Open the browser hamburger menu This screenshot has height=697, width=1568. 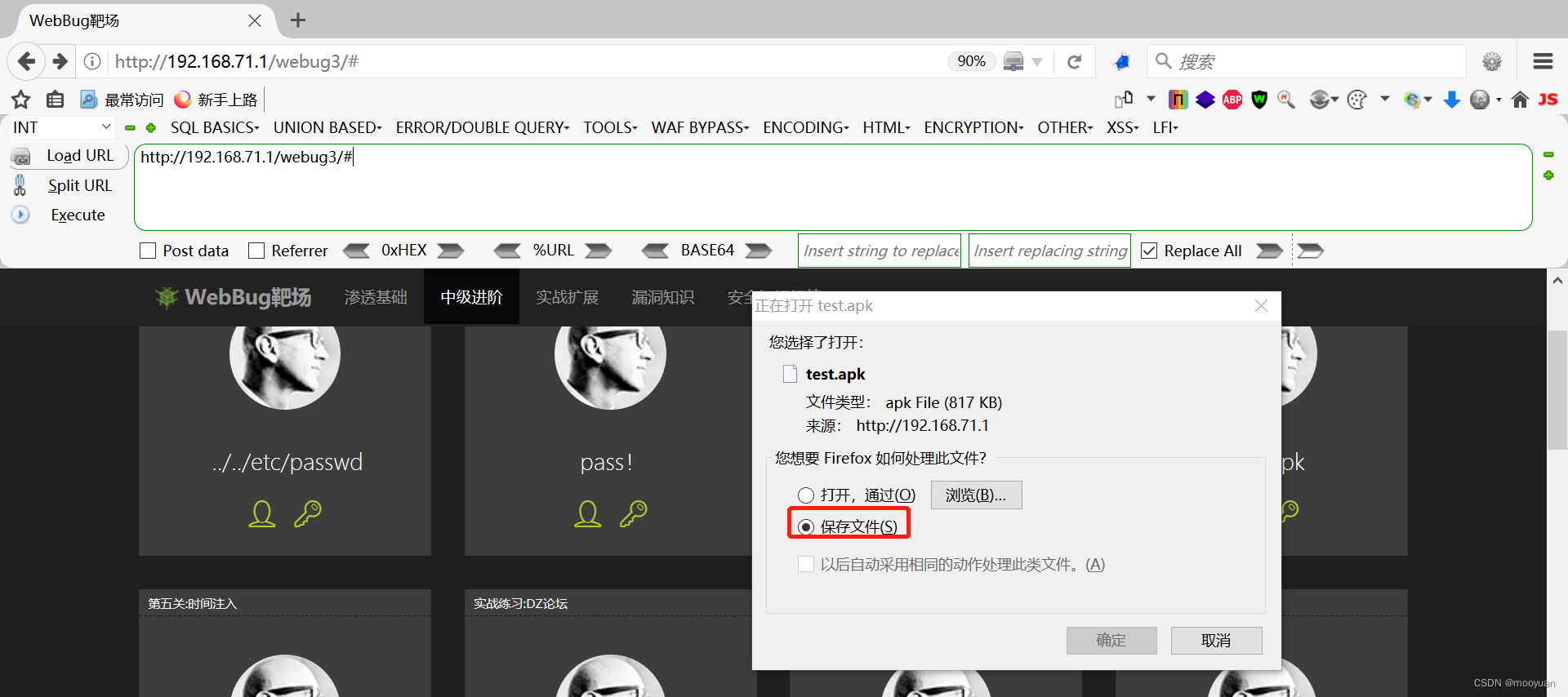pyautogui.click(x=1543, y=61)
